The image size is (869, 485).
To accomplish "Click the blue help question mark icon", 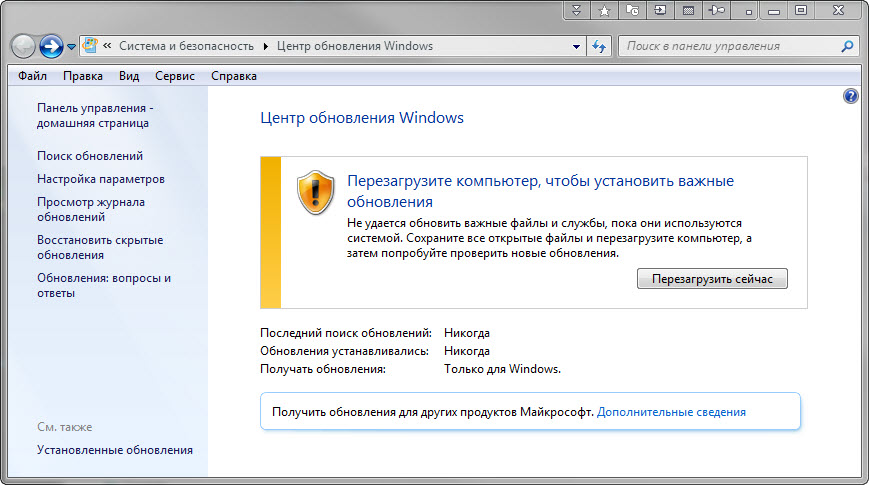I will (x=851, y=96).
